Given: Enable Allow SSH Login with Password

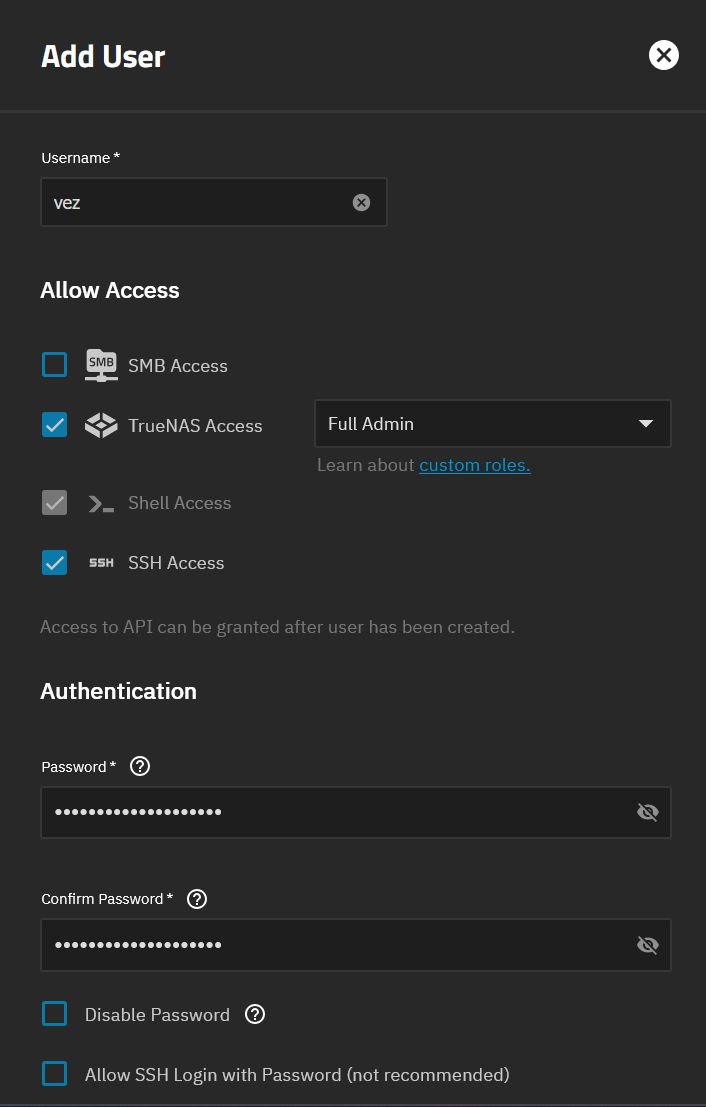Looking at the screenshot, I should click(55, 1074).
